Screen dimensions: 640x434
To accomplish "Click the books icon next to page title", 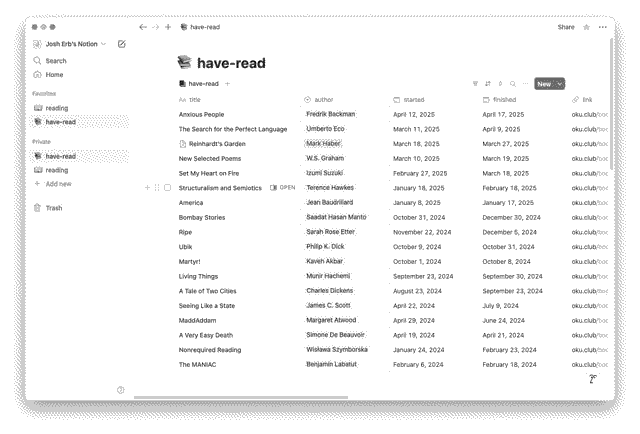I will [184, 62].
